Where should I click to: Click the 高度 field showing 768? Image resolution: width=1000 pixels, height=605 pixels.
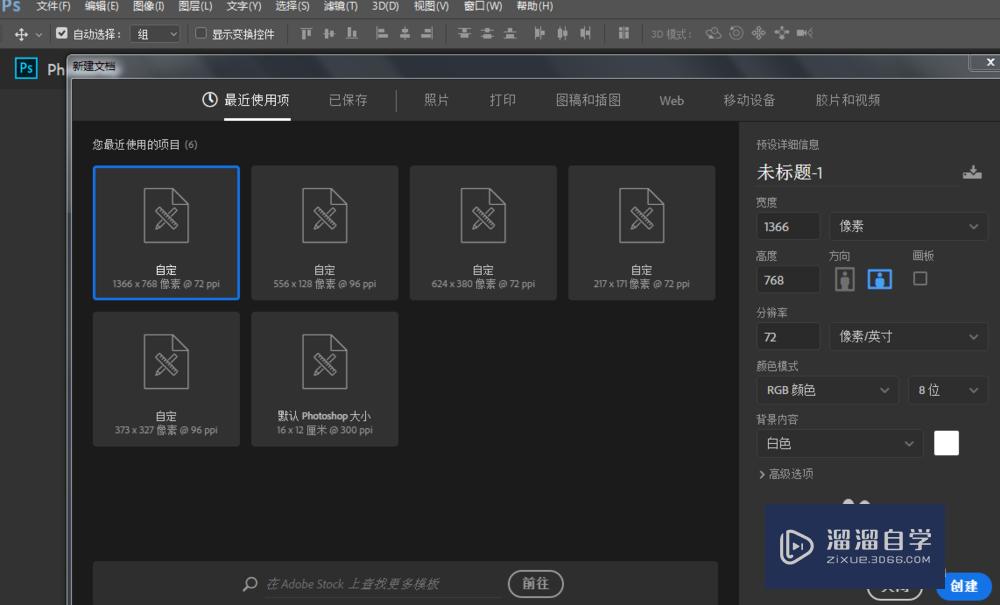[x=788, y=280]
